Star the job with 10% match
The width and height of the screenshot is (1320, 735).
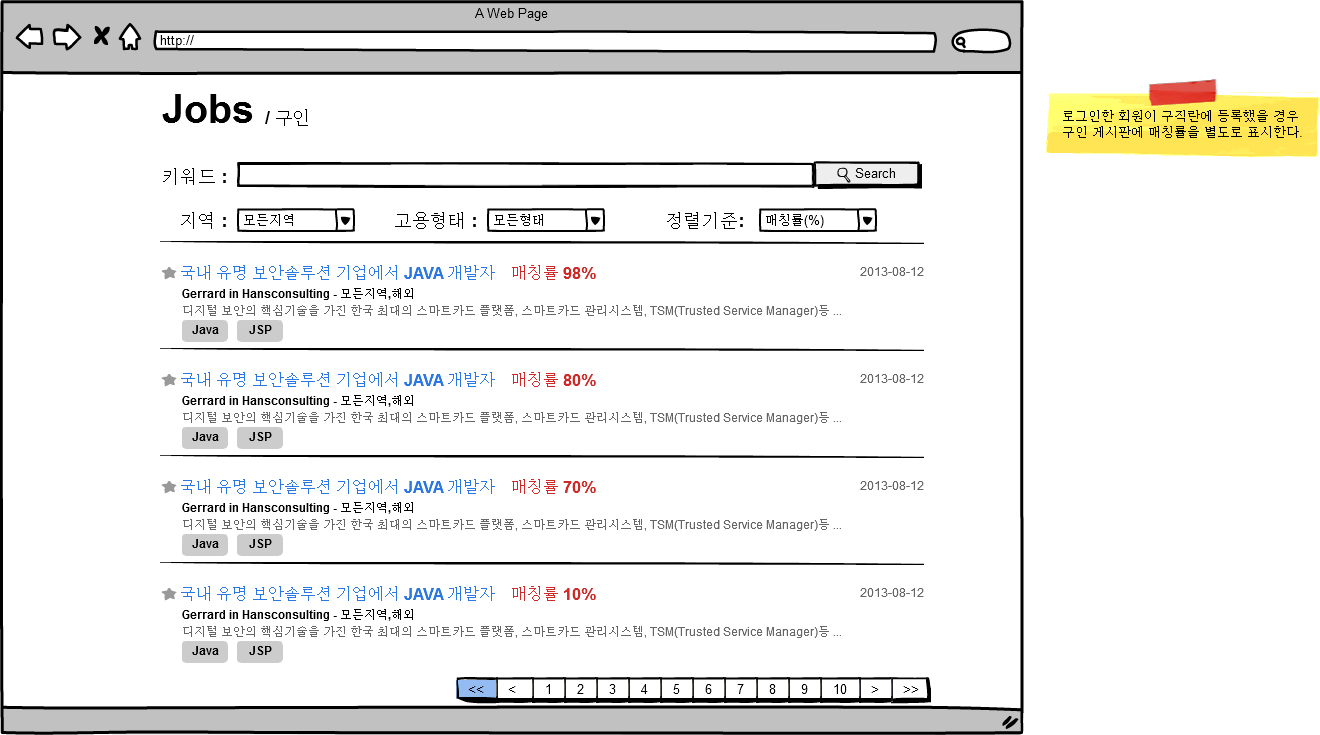169,594
